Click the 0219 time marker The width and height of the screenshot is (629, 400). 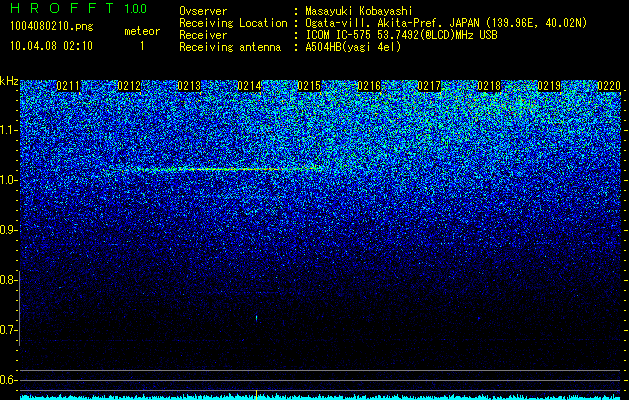(x=549, y=86)
